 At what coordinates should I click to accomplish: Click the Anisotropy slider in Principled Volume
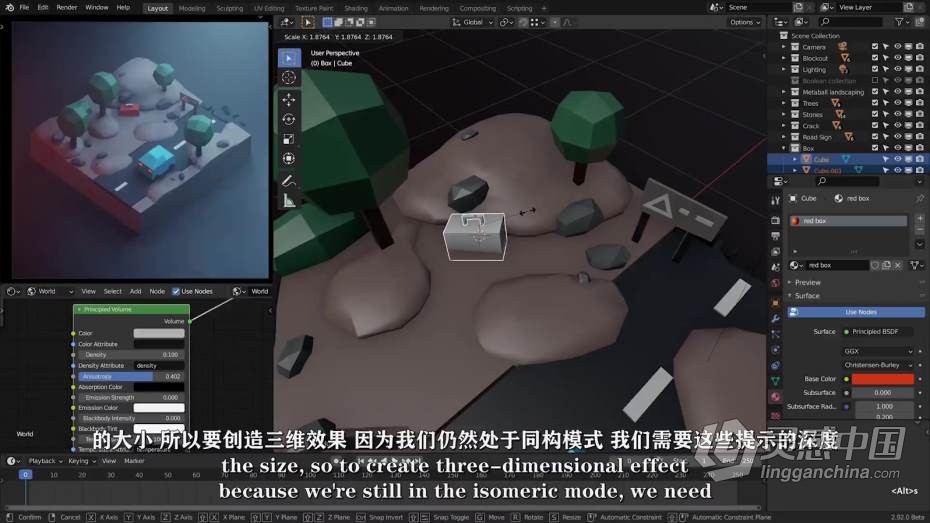point(131,377)
